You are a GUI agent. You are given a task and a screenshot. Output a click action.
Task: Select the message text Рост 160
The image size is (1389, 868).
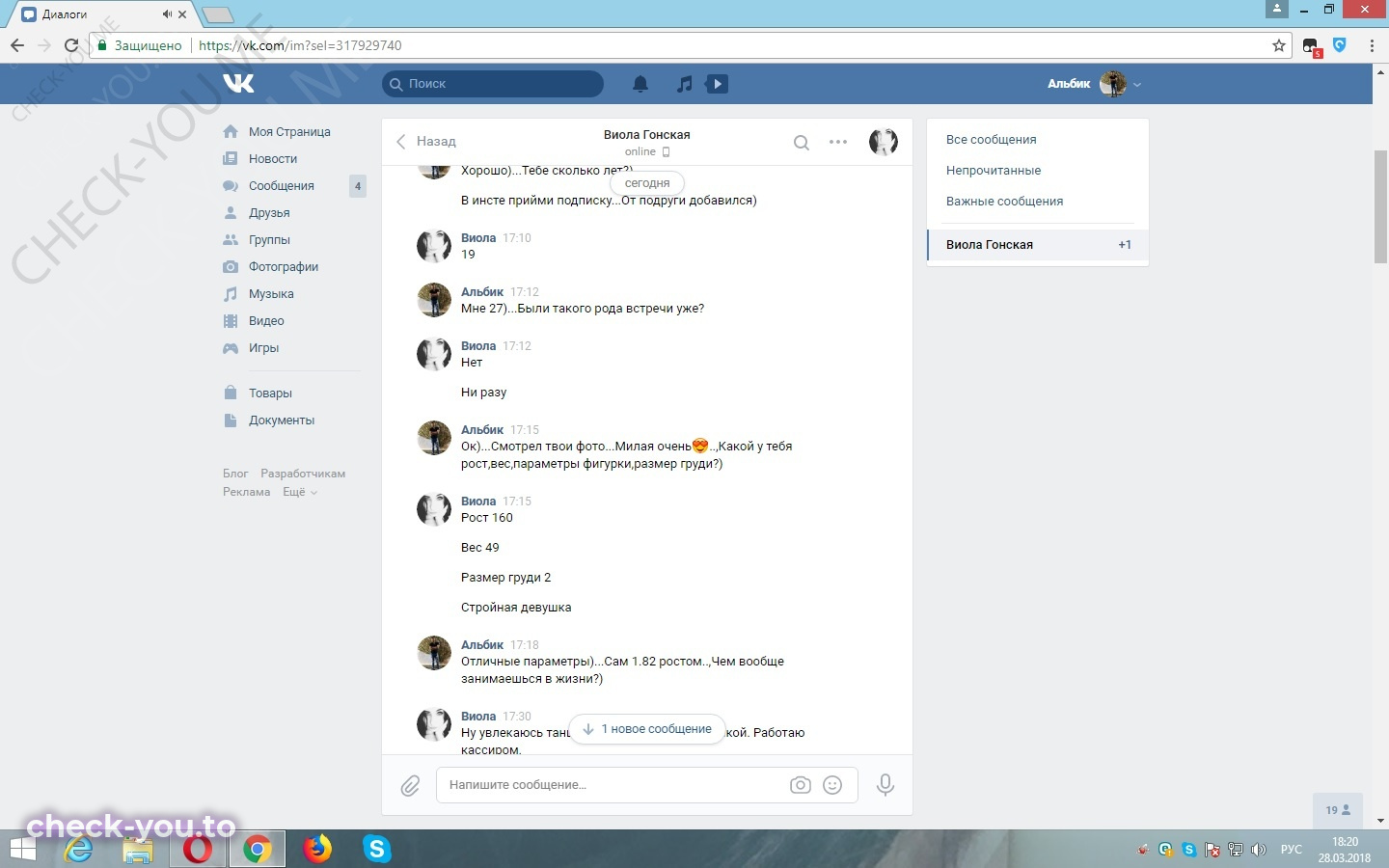tap(487, 517)
